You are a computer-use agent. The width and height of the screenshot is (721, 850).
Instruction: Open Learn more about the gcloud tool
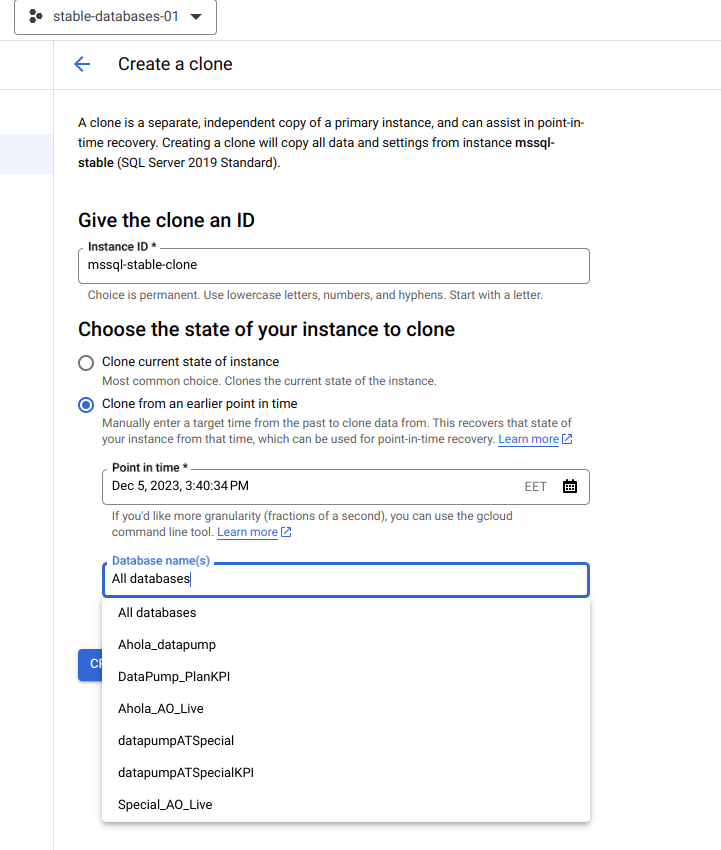point(247,532)
